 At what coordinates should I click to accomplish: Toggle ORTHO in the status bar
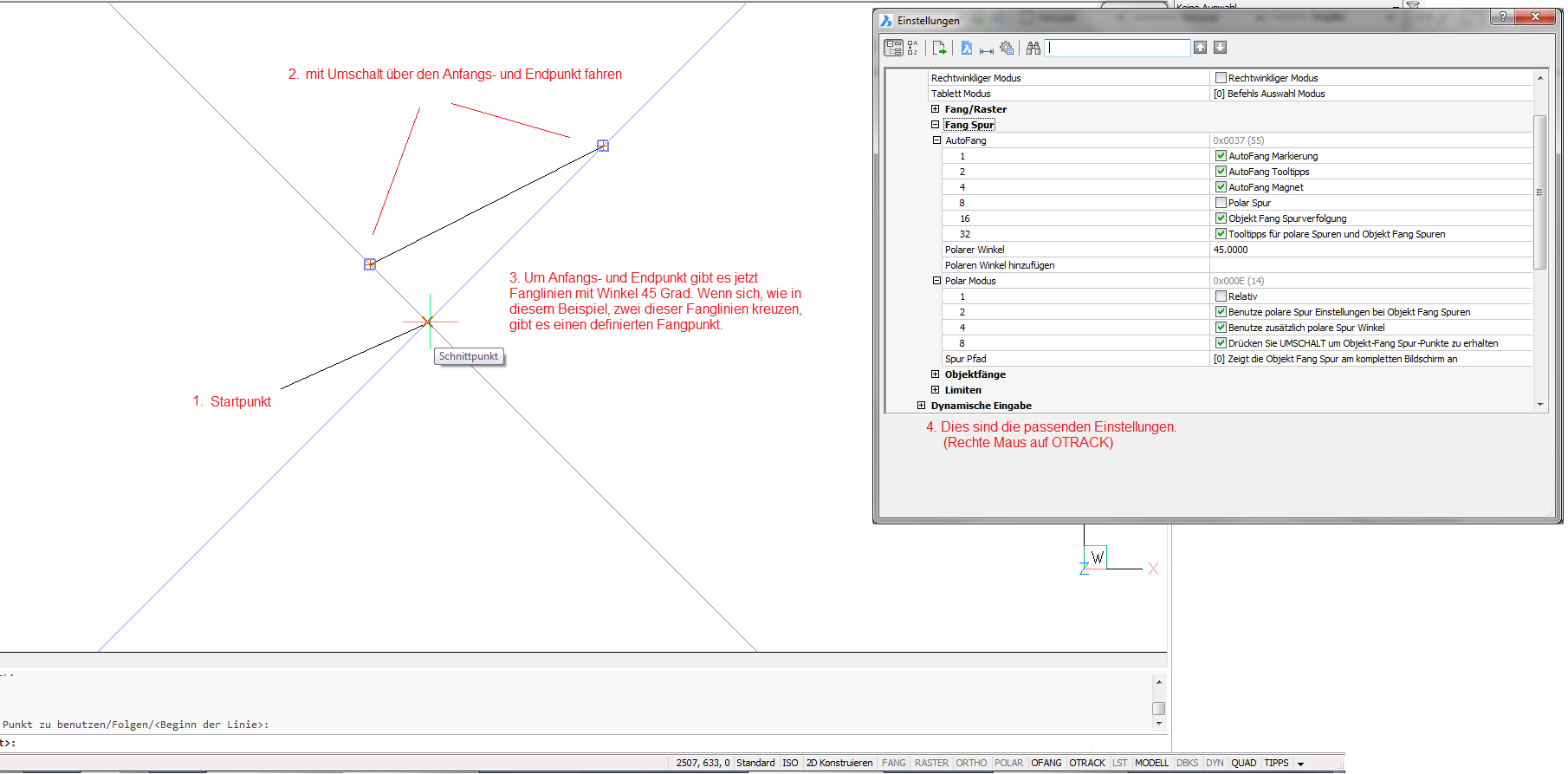pos(971,763)
